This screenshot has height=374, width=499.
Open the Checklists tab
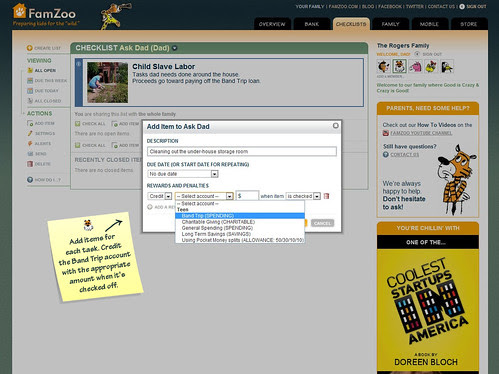[351, 24]
